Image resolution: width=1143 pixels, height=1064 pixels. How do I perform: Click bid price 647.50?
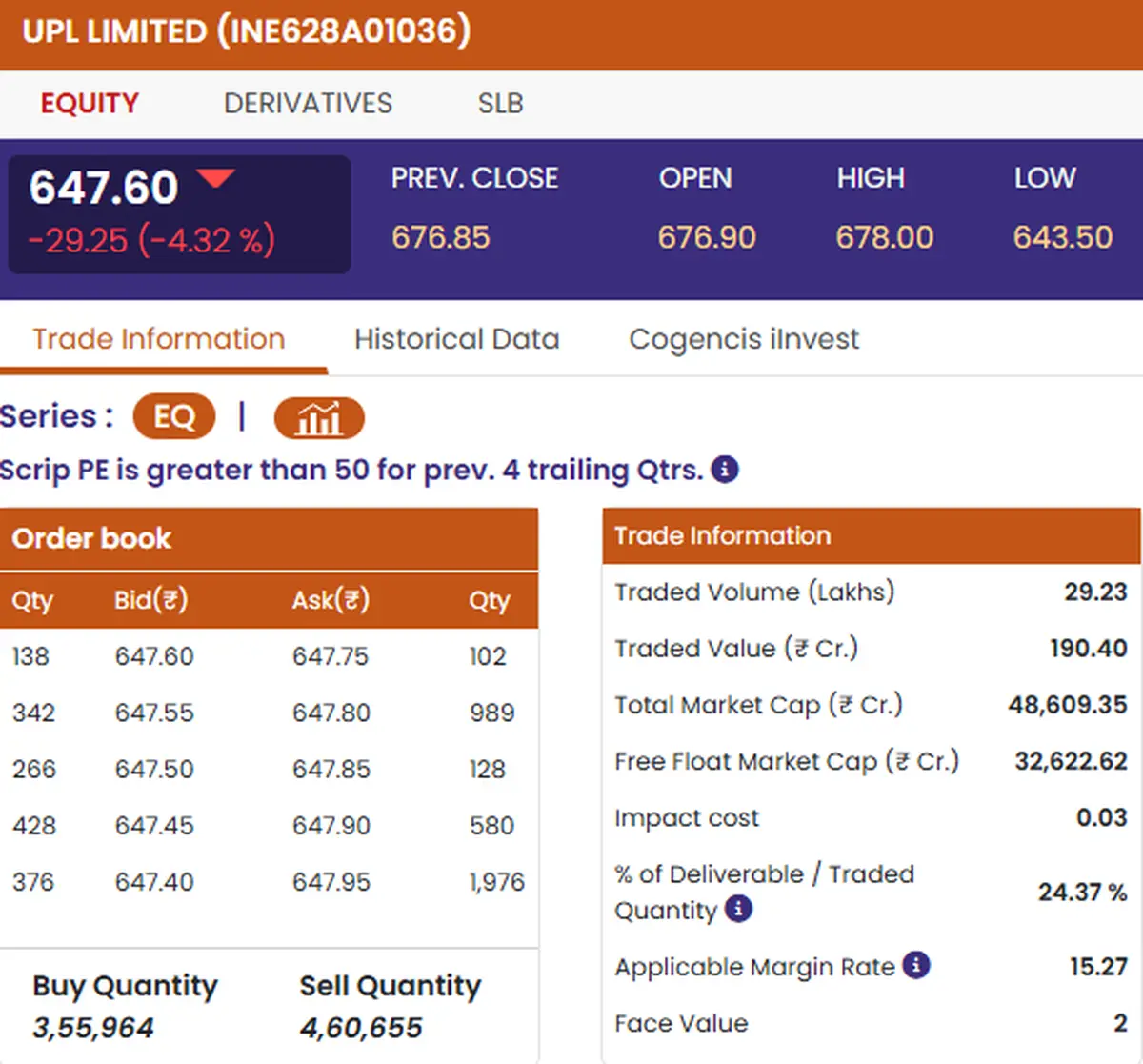point(154,769)
